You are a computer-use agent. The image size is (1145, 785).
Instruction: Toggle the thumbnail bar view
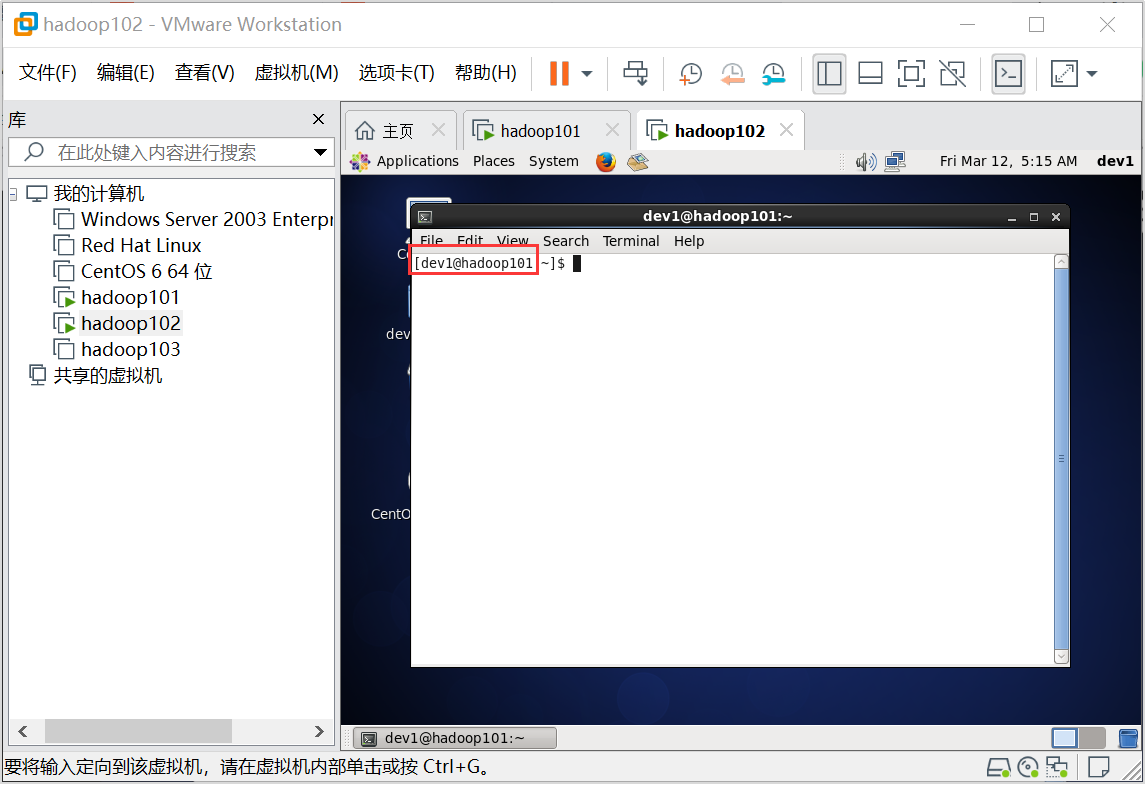[x=870, y=73]
